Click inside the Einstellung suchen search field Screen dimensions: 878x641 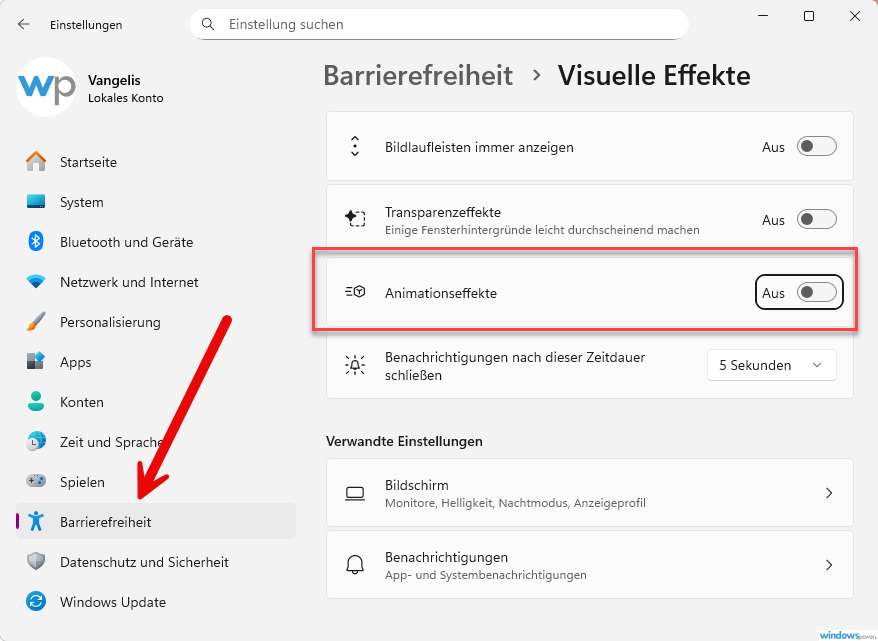tap(440, 24)
